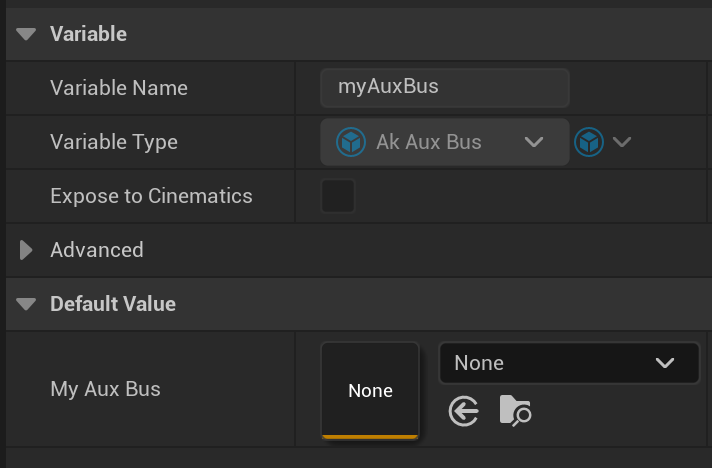This screenshot has height=468, width=712.
Task: Use selected asset from Content Browser arrow
Action: click(x=464, y=410)
